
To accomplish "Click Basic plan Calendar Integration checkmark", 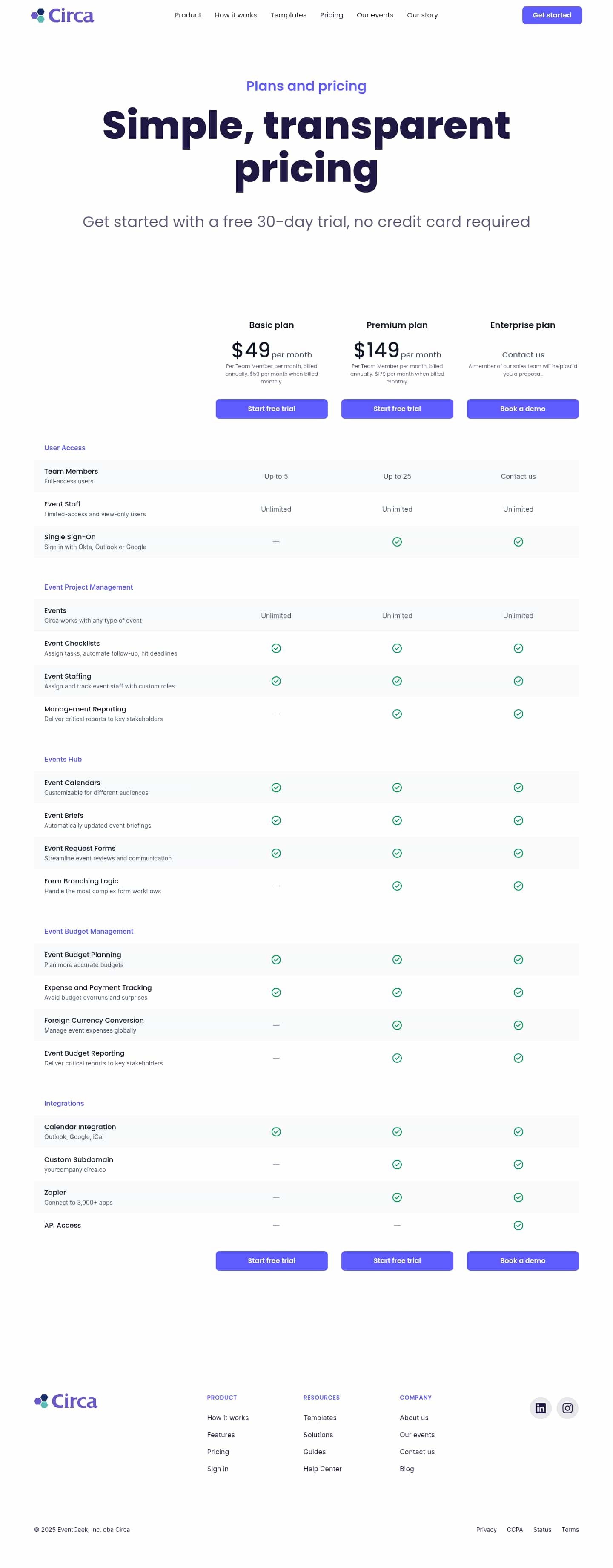I will pos(276,1131).
